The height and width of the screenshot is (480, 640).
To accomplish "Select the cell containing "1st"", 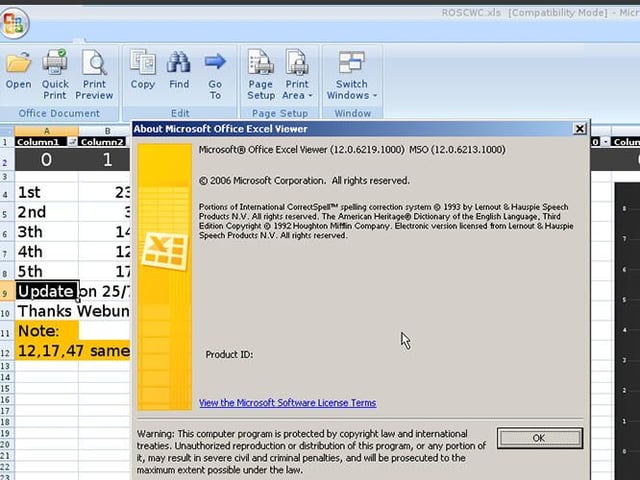I will pyautogui.click(x=47, y=192).
